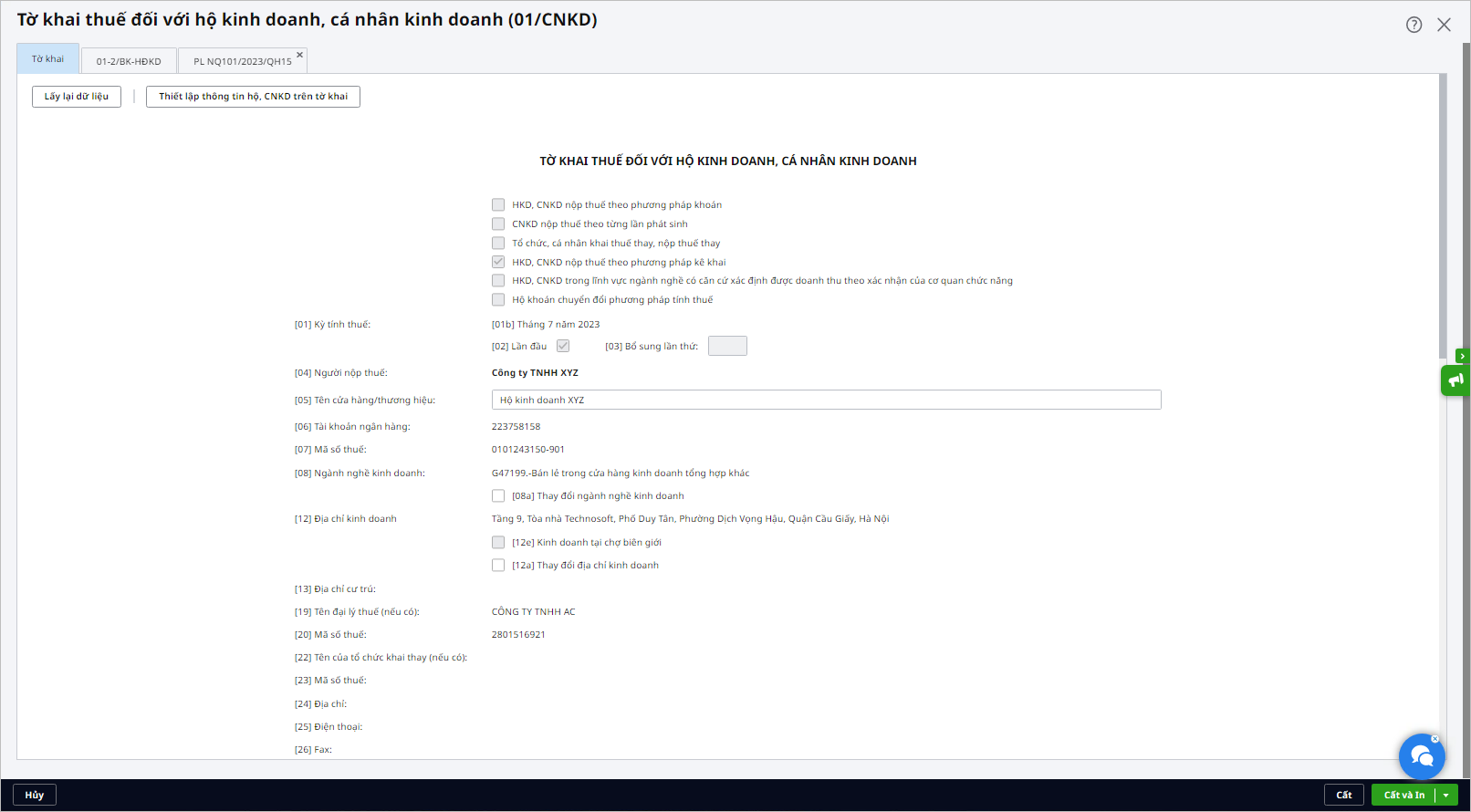The height and width of the screenshot is (812, 1471).
Task: Expand the green side panel arrow
Action: pos(1462,356)
